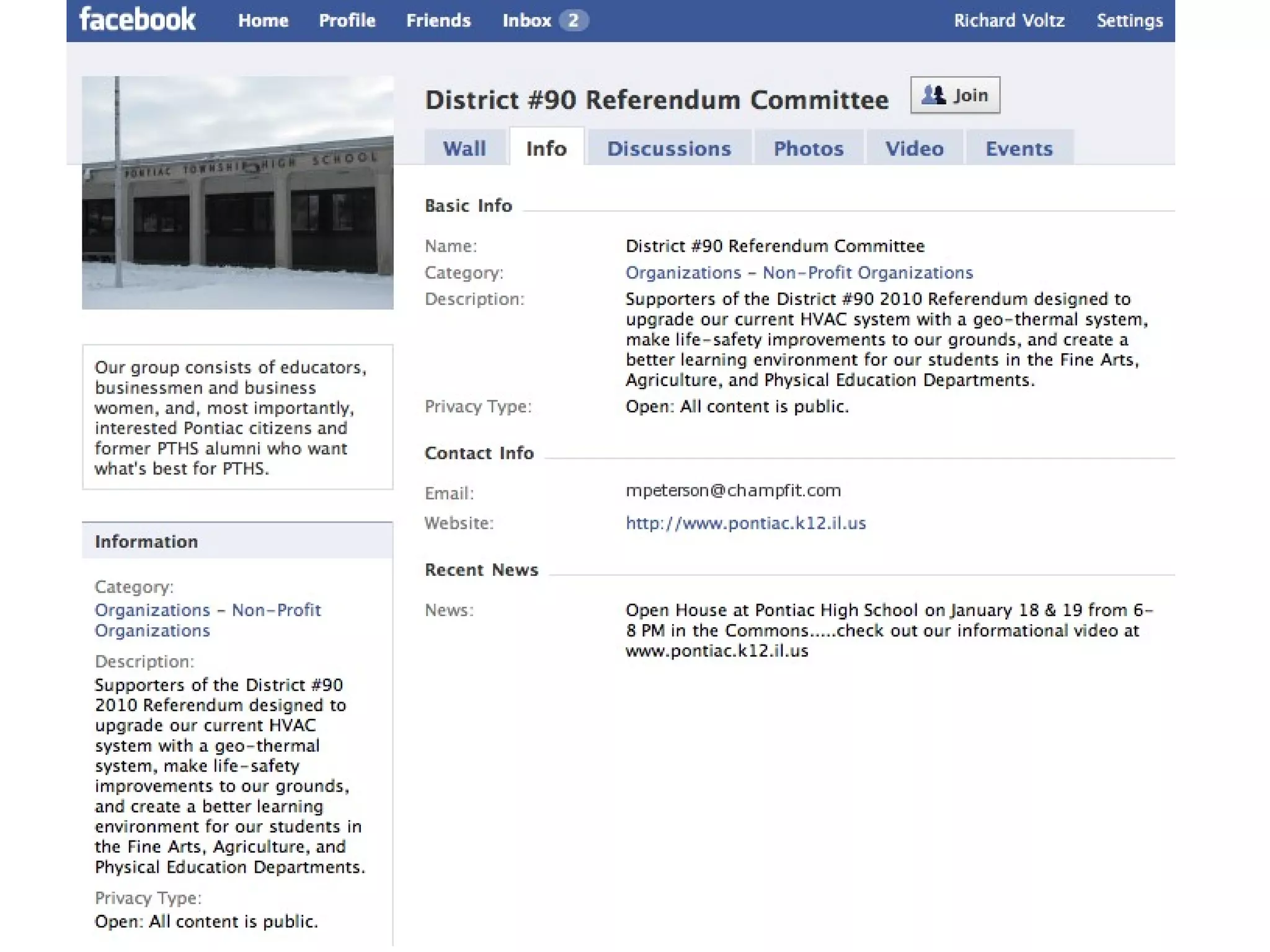
Task: Open Settings in the top bar
Action: (1129, 20)
